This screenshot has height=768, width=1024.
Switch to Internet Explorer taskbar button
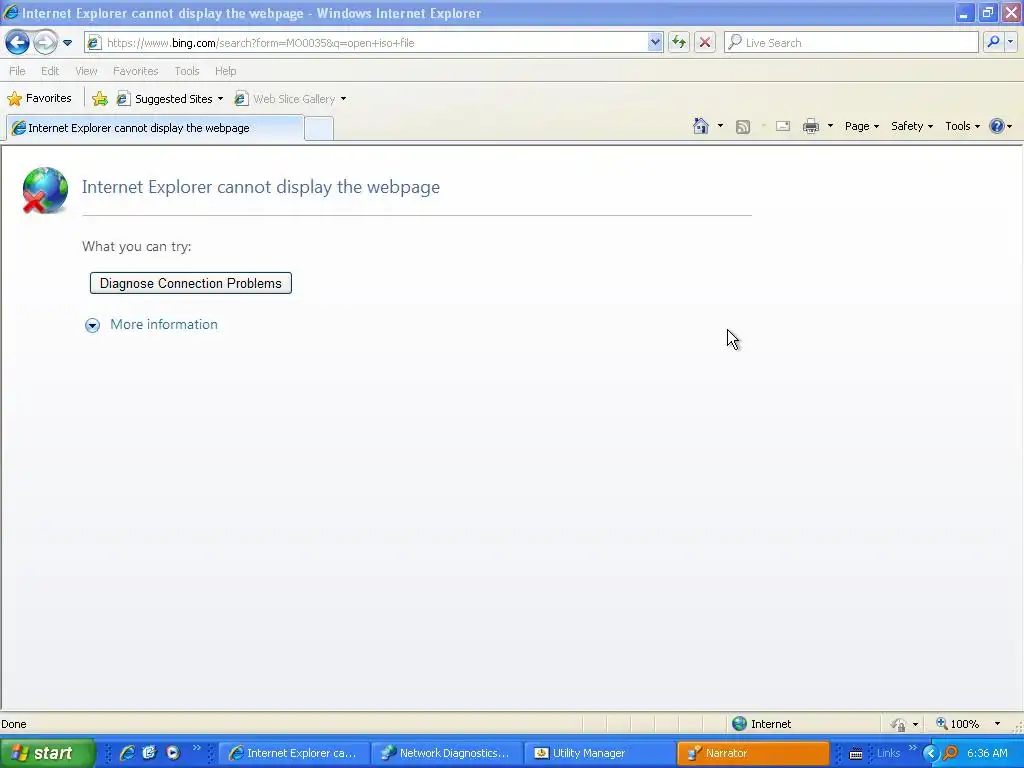(x=293, y=753)
